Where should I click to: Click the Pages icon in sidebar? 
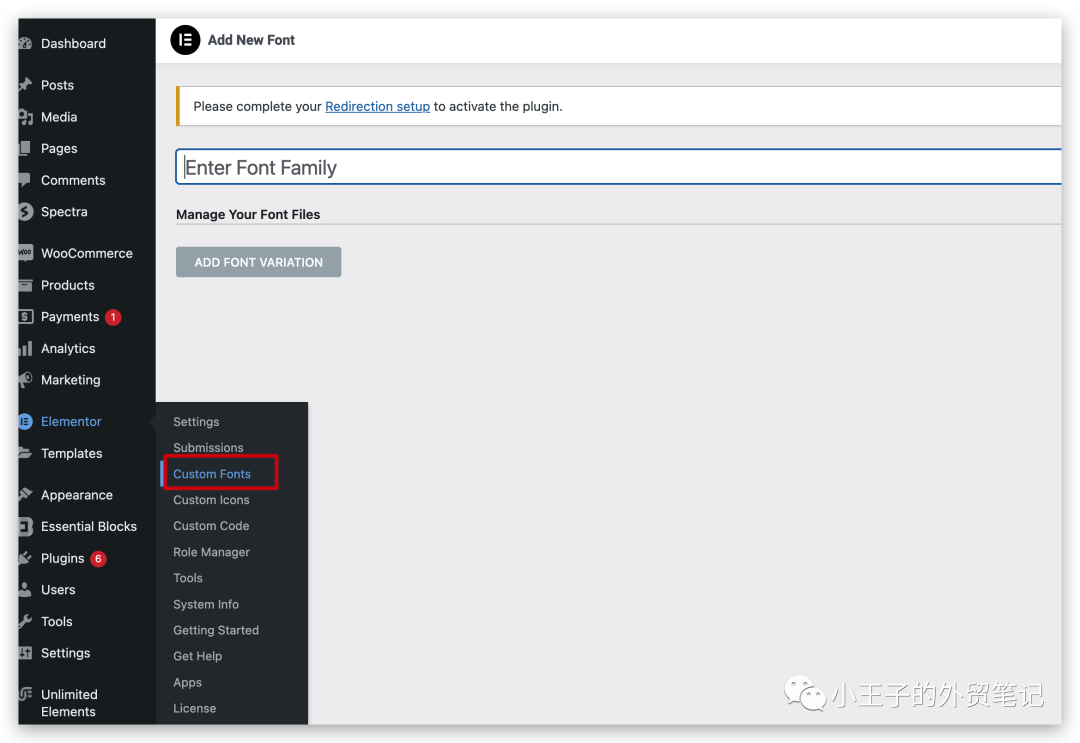(25, 148)
